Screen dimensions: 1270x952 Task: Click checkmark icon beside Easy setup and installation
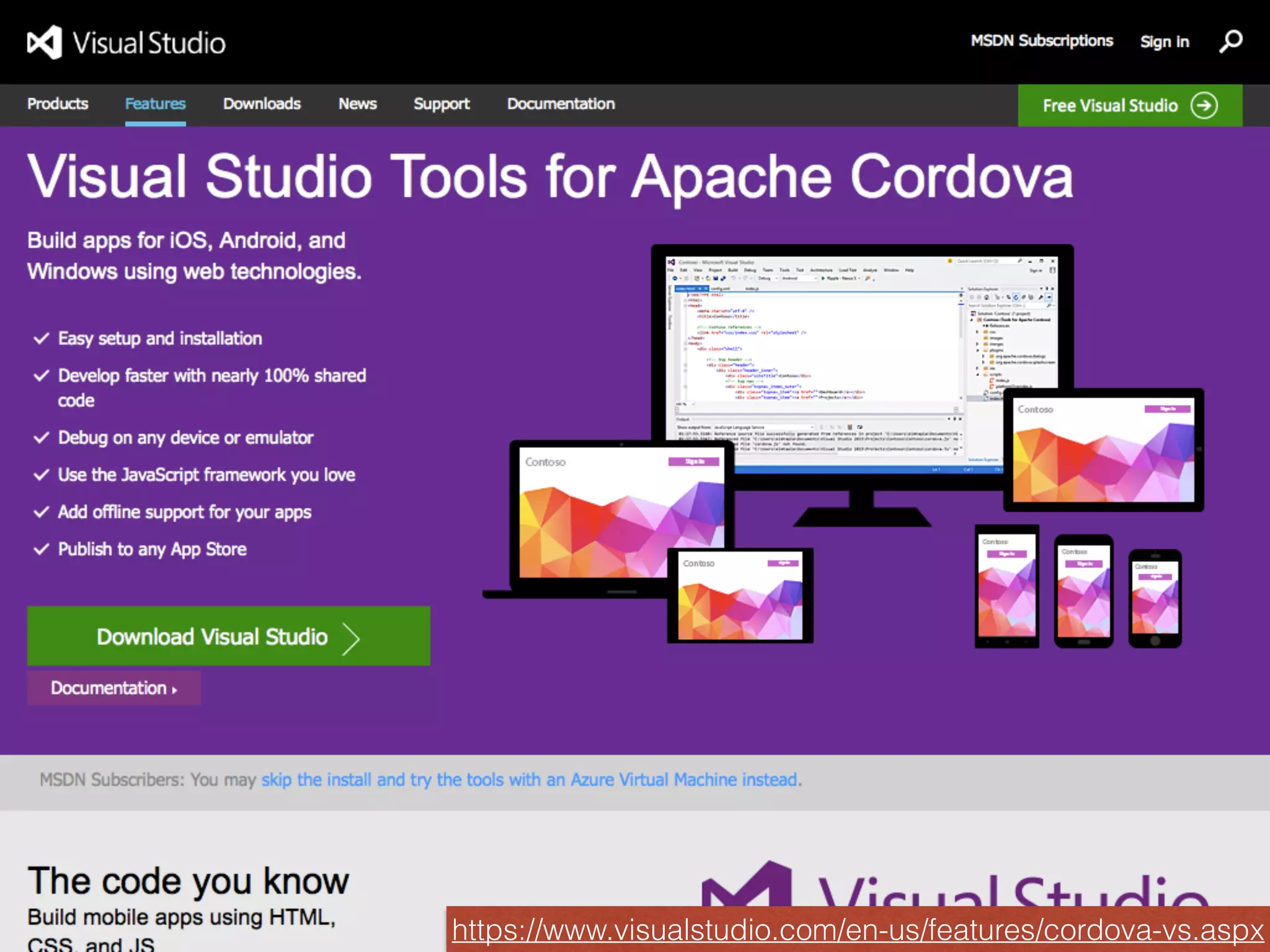point(41,338)
